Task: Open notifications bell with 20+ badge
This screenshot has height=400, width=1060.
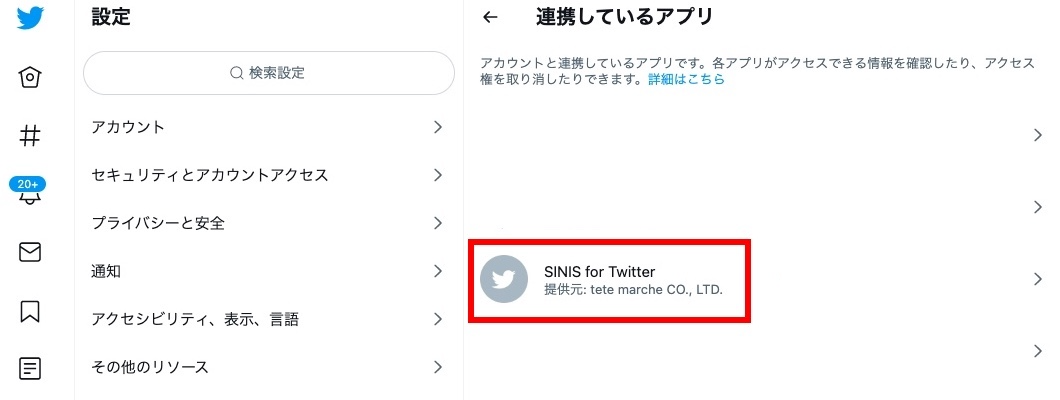Action: click(x=30, y=191)
